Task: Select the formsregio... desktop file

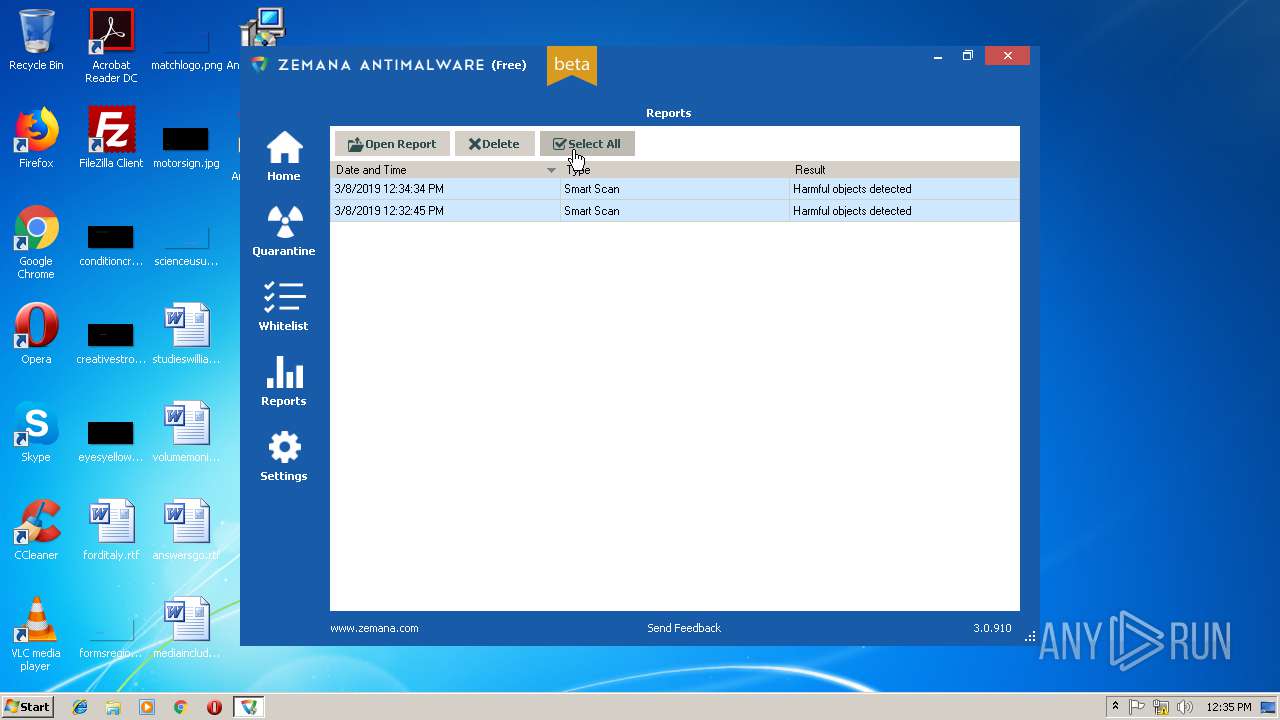Action: coord(111,637)
